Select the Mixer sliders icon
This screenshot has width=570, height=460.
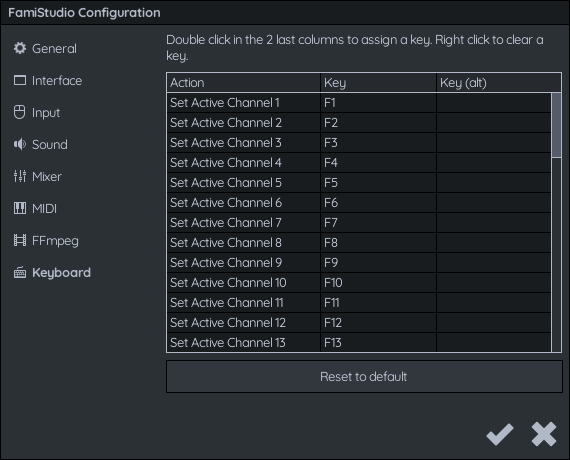point(20,176)
